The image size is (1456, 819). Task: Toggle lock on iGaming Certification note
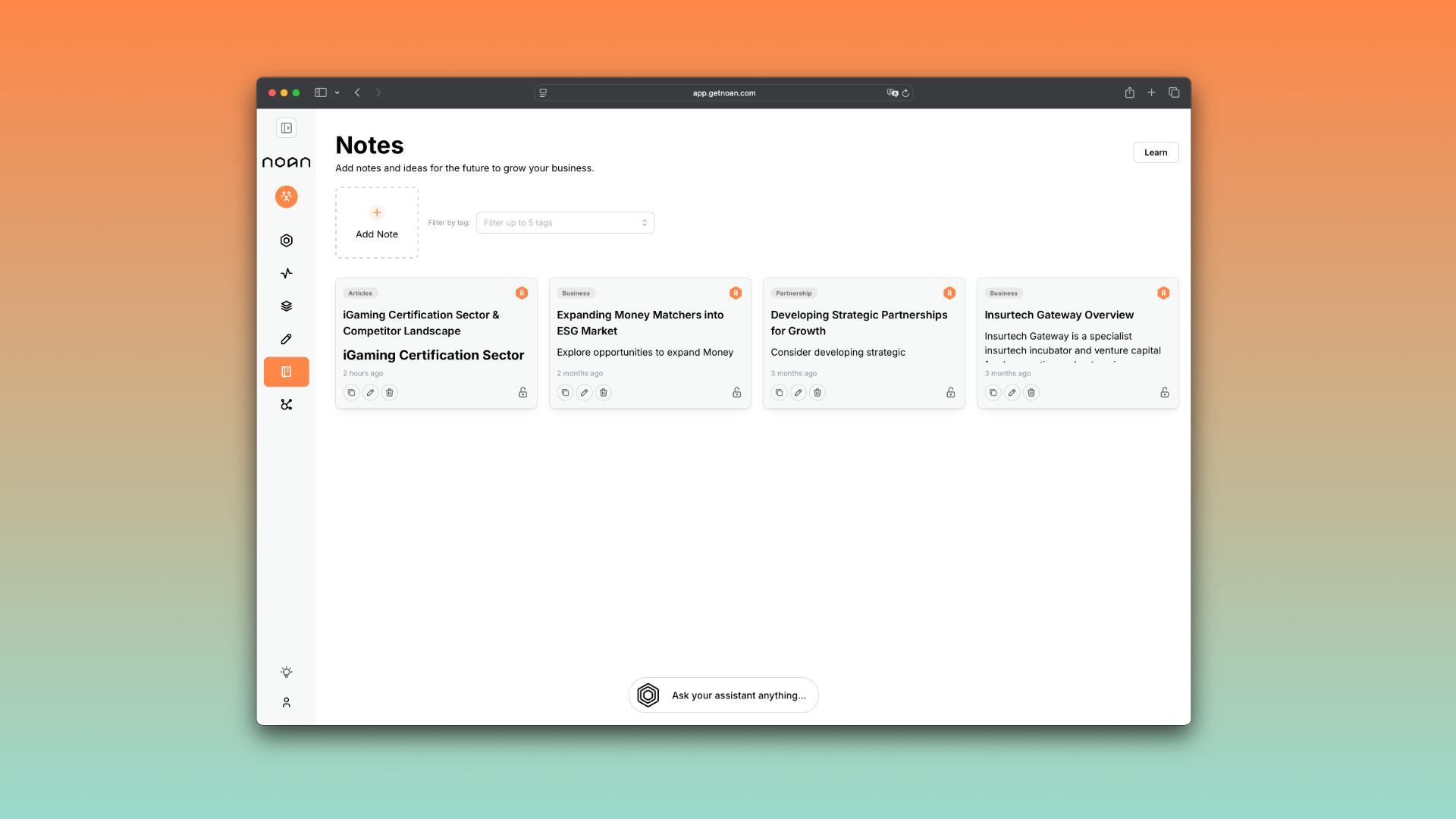click(x=522, y=393)
